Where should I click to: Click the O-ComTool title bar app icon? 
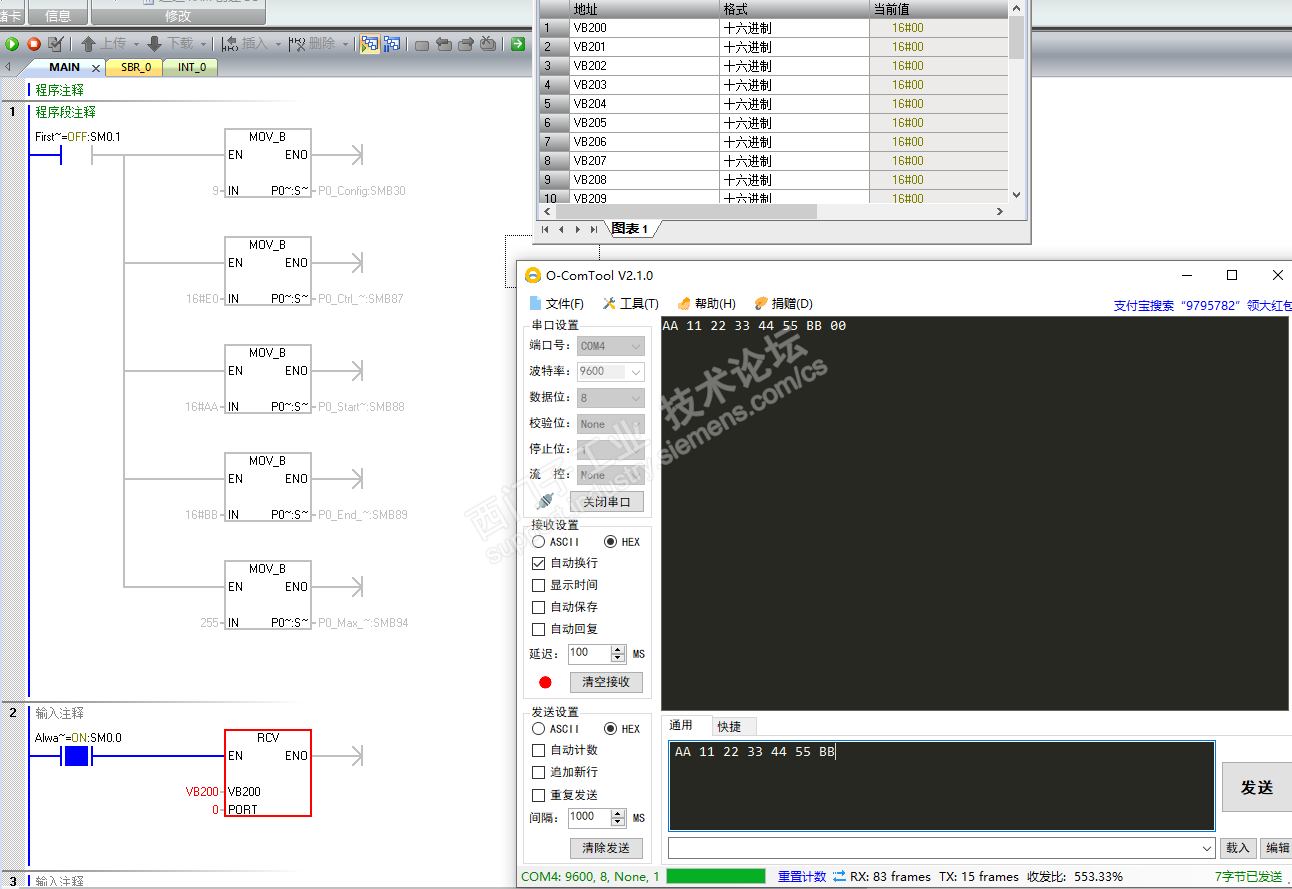coord(532,275)
